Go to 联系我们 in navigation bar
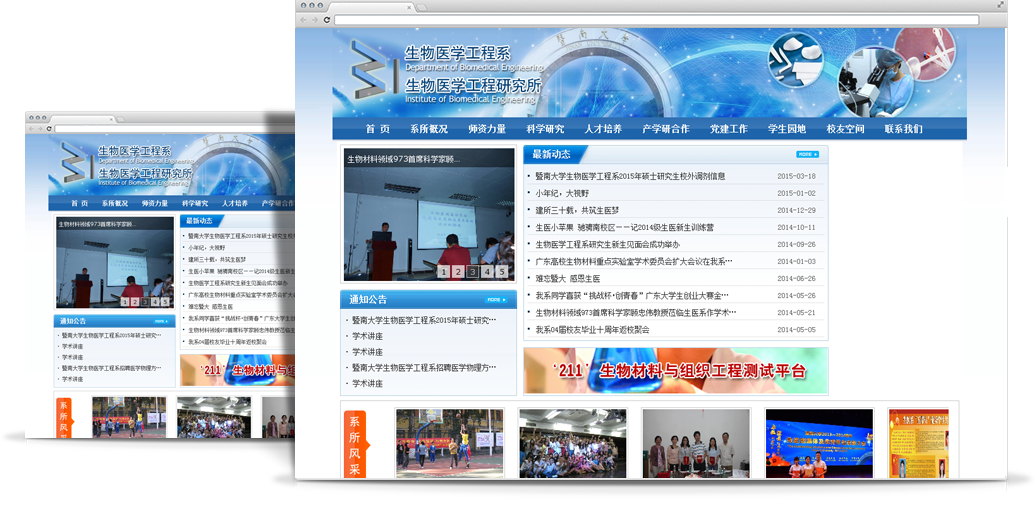This screenshot has height=510, width=1035. [903, 129]
